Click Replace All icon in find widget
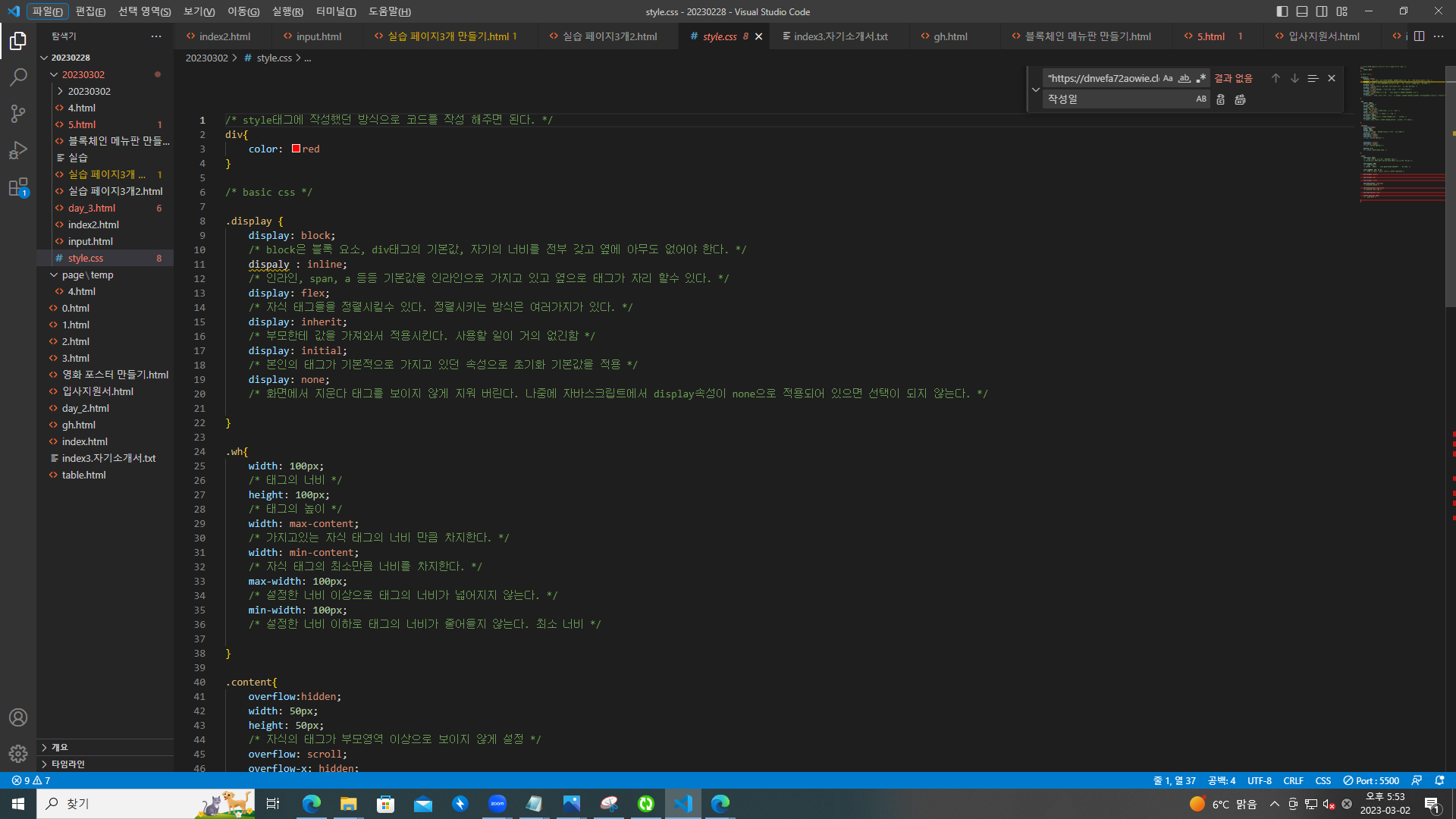The image size is (1456, 819). 1240,99
